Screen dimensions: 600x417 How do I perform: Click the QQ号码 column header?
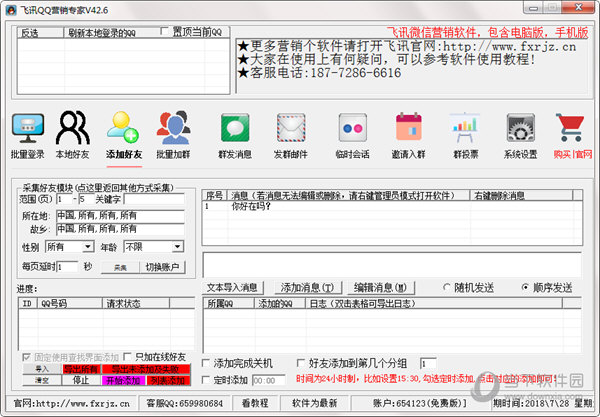click(69, 303)
